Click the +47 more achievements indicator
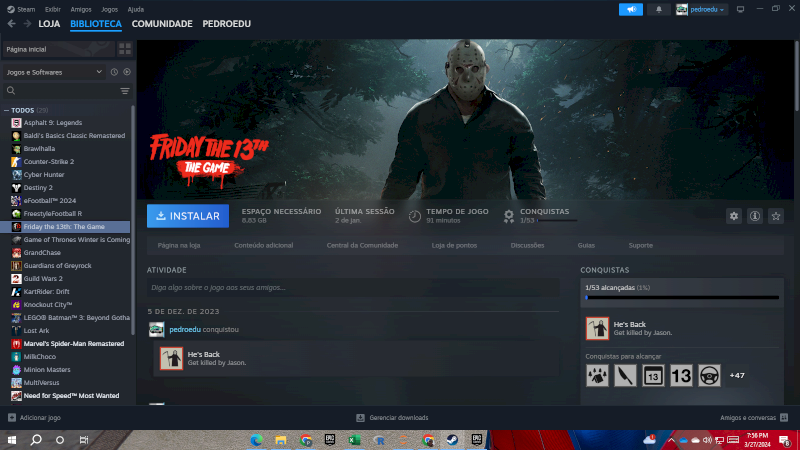This screenshot has width=800, height=450. click(737, 376)
